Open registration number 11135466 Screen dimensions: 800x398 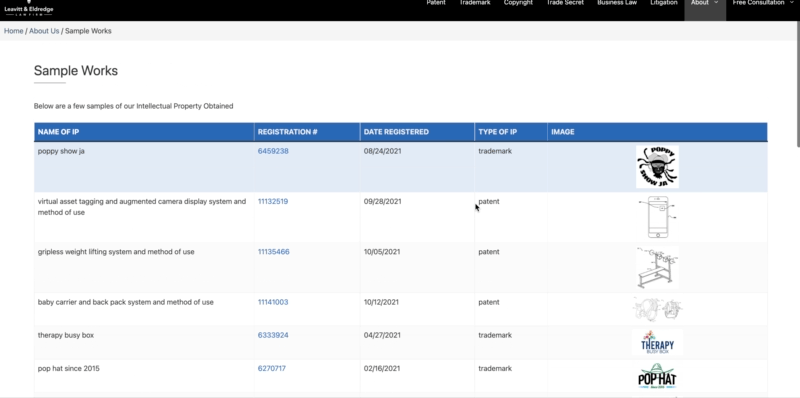coord(273,252)
